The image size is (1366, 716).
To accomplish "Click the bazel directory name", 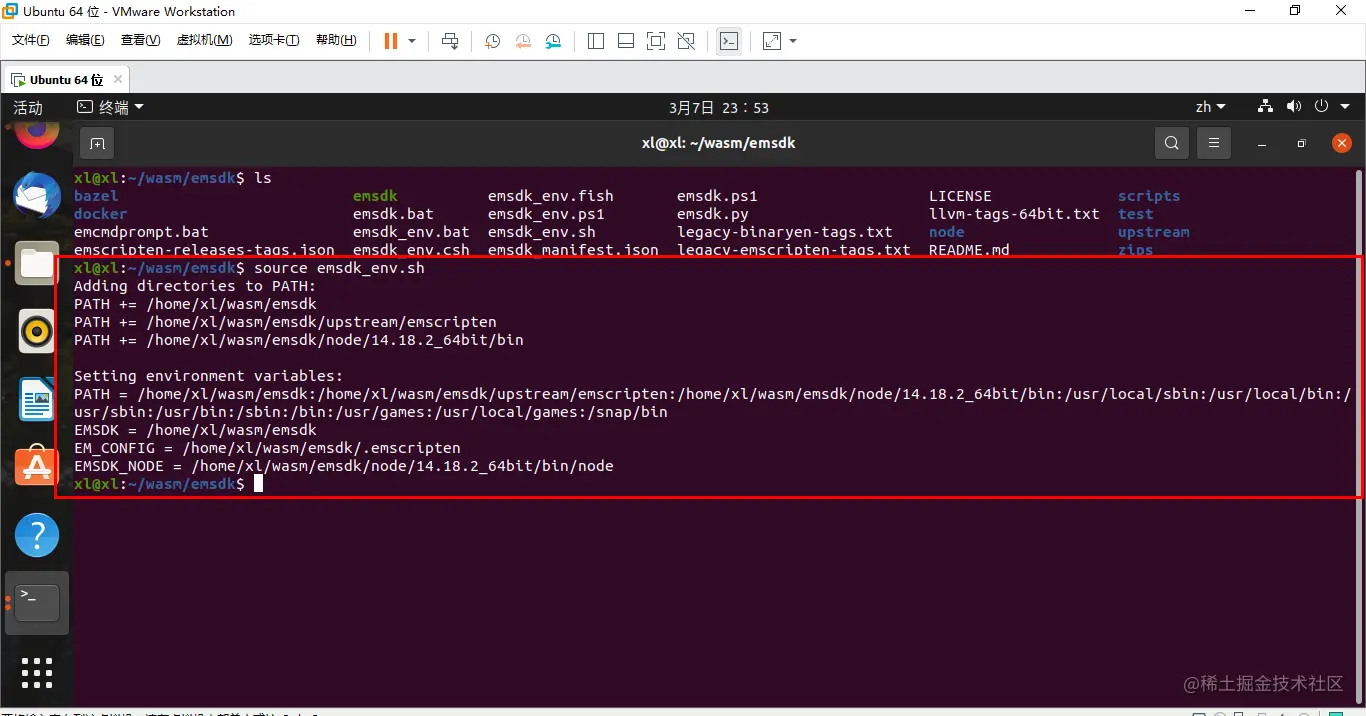I will tap(96, 196).
